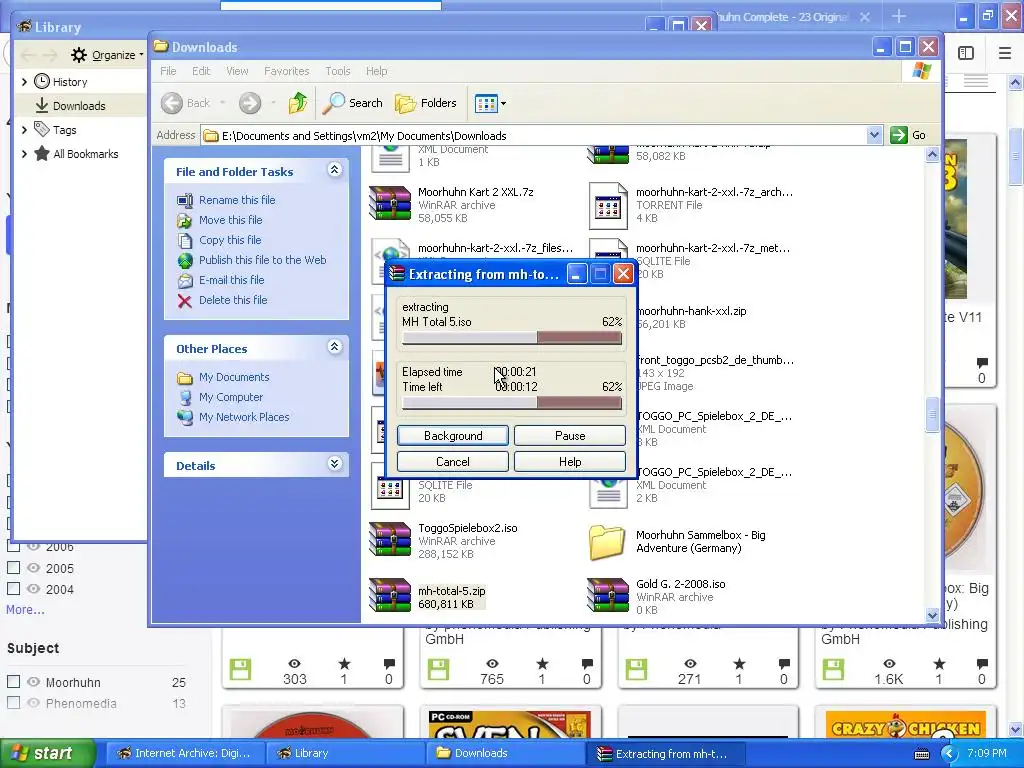The width and height of the screenshot is (1024, 768).
Task: Click the browser sidebar toggle icon
Action: [966, 53]
